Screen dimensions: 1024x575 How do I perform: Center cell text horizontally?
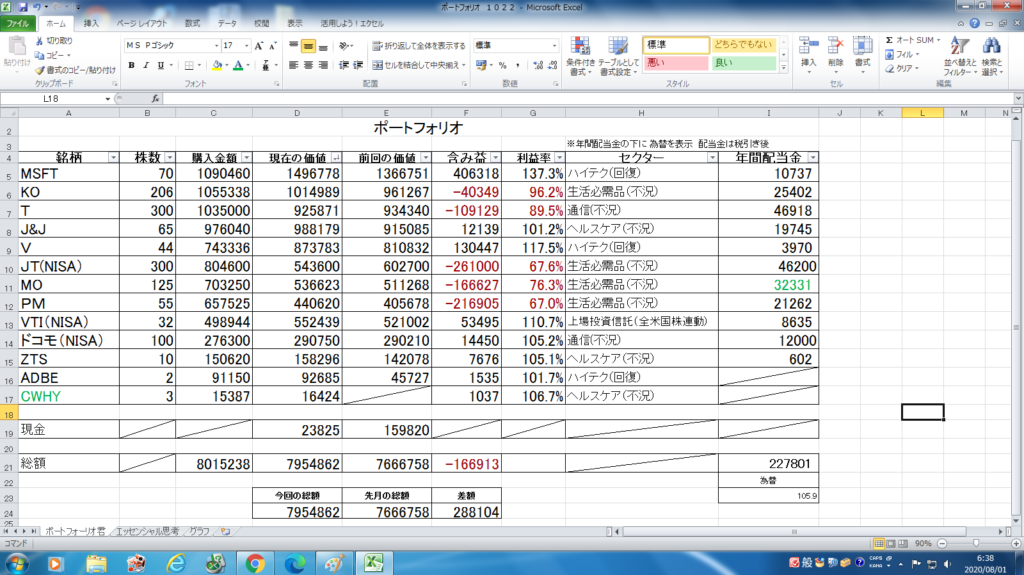308,65
